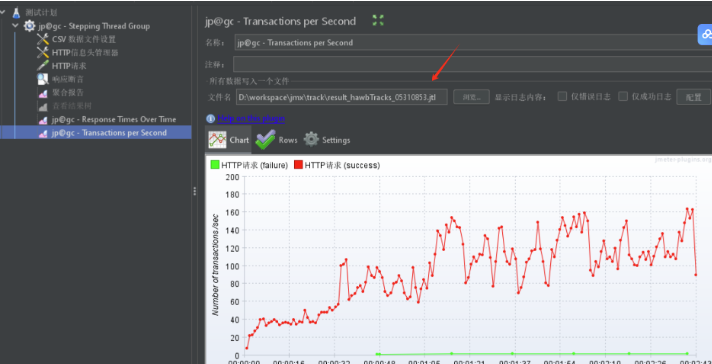
Task: Select the HTTP请求 pipette icon
Action: [x=43, y=65]
